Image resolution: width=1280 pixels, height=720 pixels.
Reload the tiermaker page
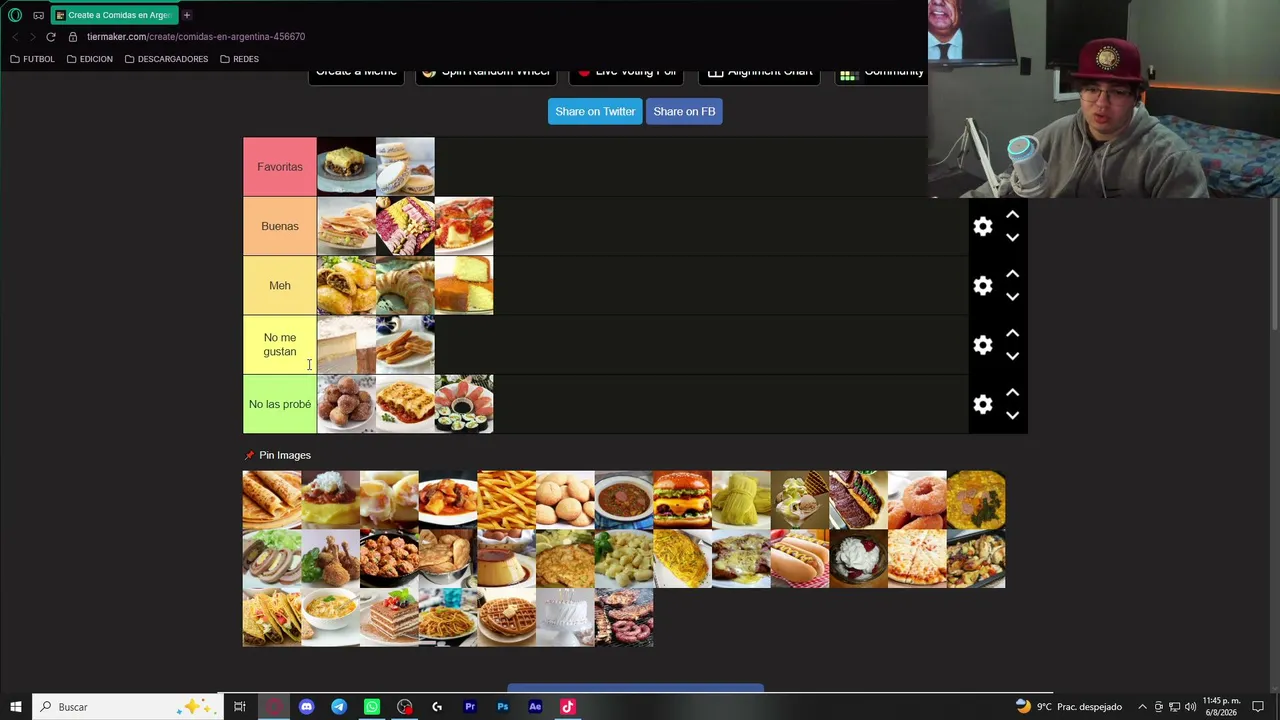click(x=51, y=37)
